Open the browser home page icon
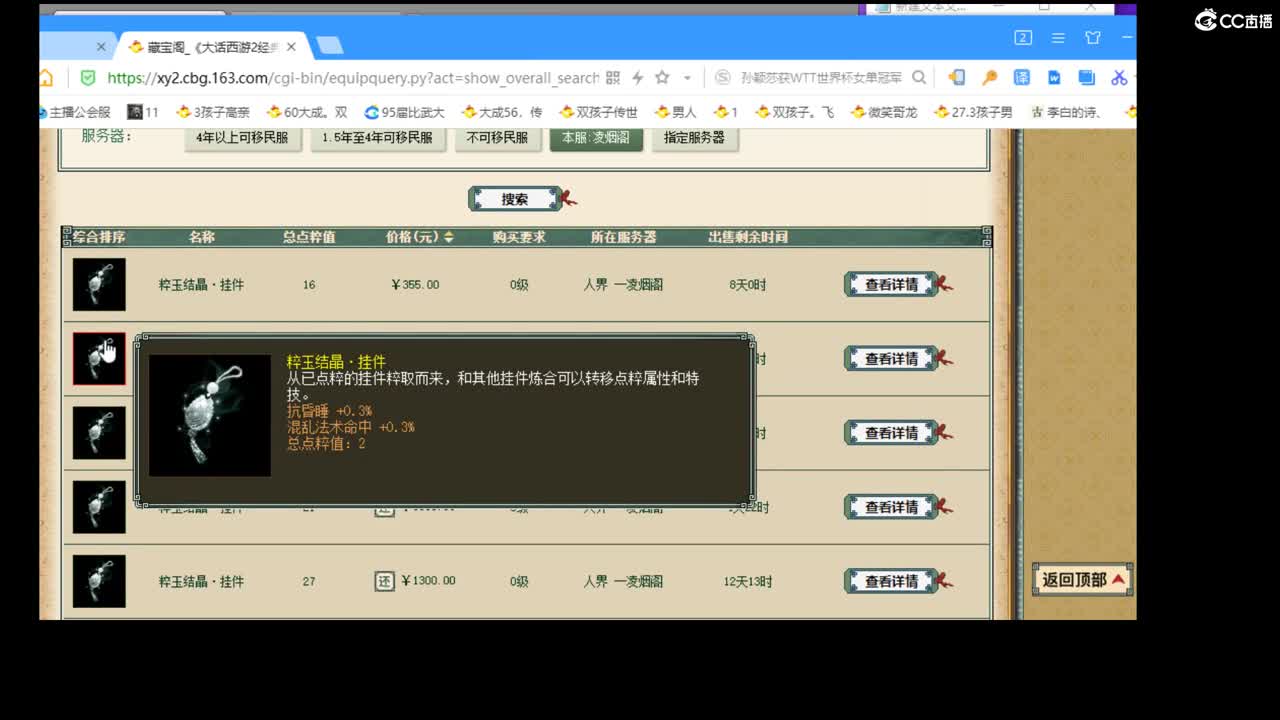 point(46,78)
